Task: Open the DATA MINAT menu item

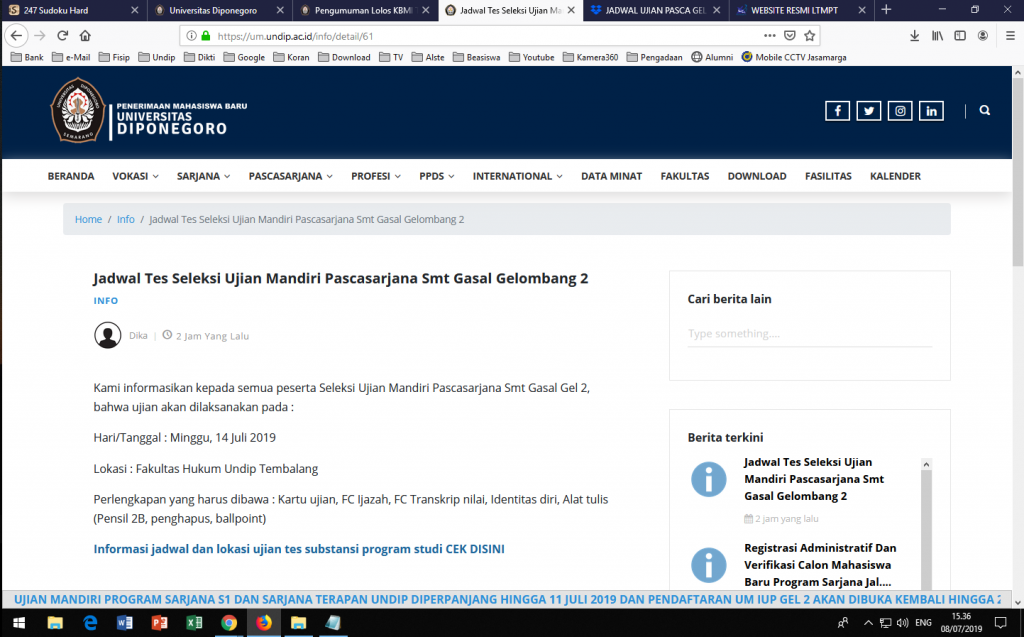Action: coord(611,176)
